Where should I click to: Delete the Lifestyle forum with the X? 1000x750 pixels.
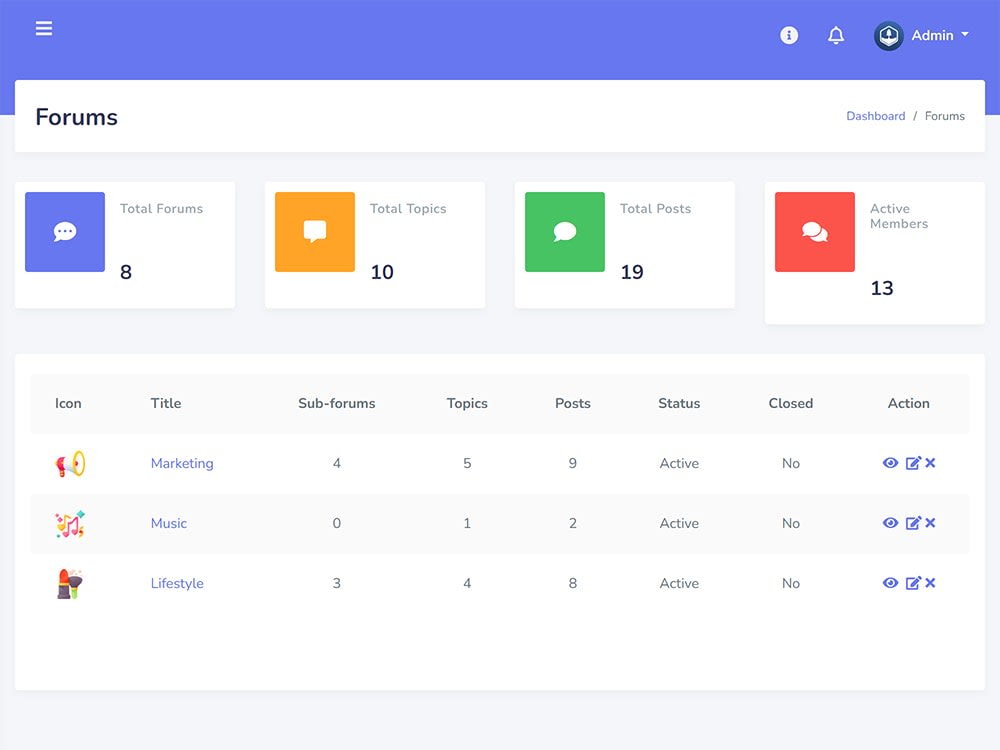click(x=930, y=583)
